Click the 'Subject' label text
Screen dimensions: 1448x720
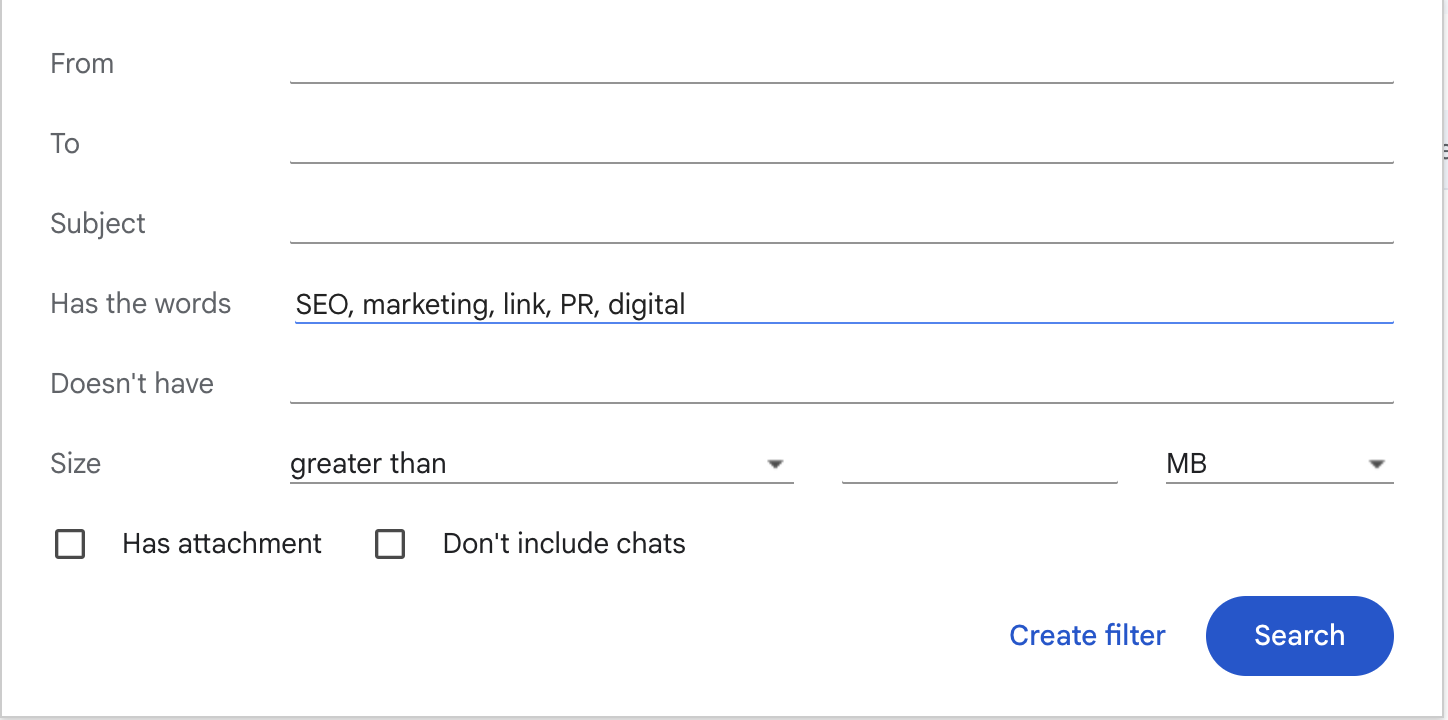pyautogui.click(x=98, y=224)
